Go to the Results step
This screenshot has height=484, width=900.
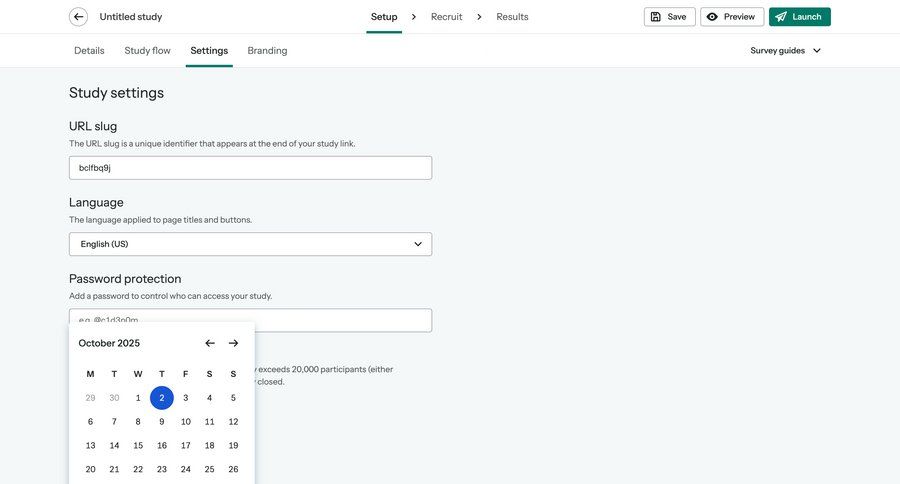[512, 17]
